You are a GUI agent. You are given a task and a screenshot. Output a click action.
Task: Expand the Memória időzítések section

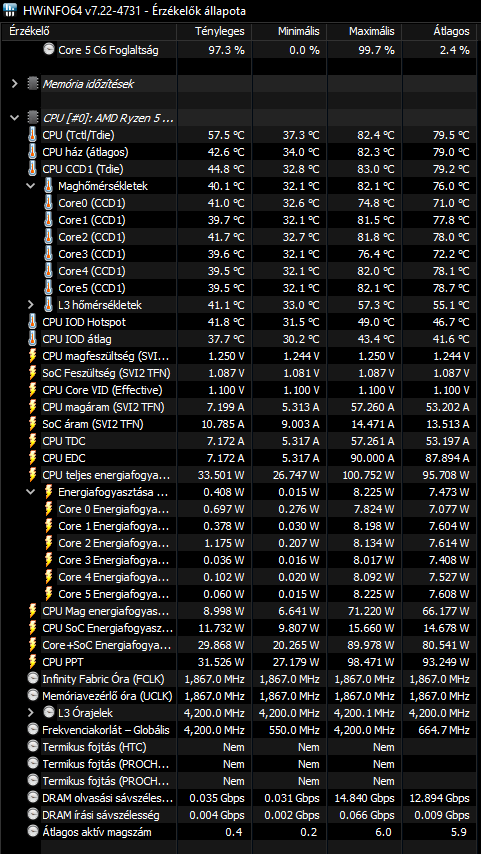(x=15, y=84)
